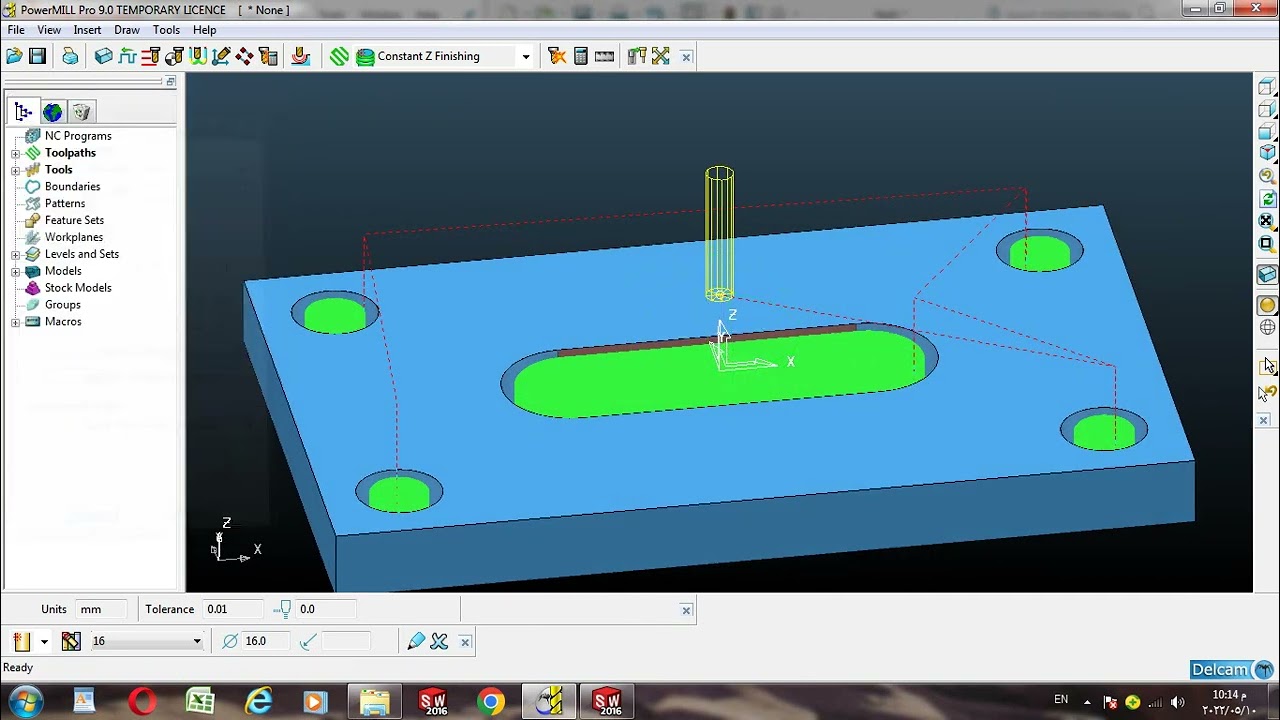Click the Tolerance field showing 0.01

click(232, 609)
